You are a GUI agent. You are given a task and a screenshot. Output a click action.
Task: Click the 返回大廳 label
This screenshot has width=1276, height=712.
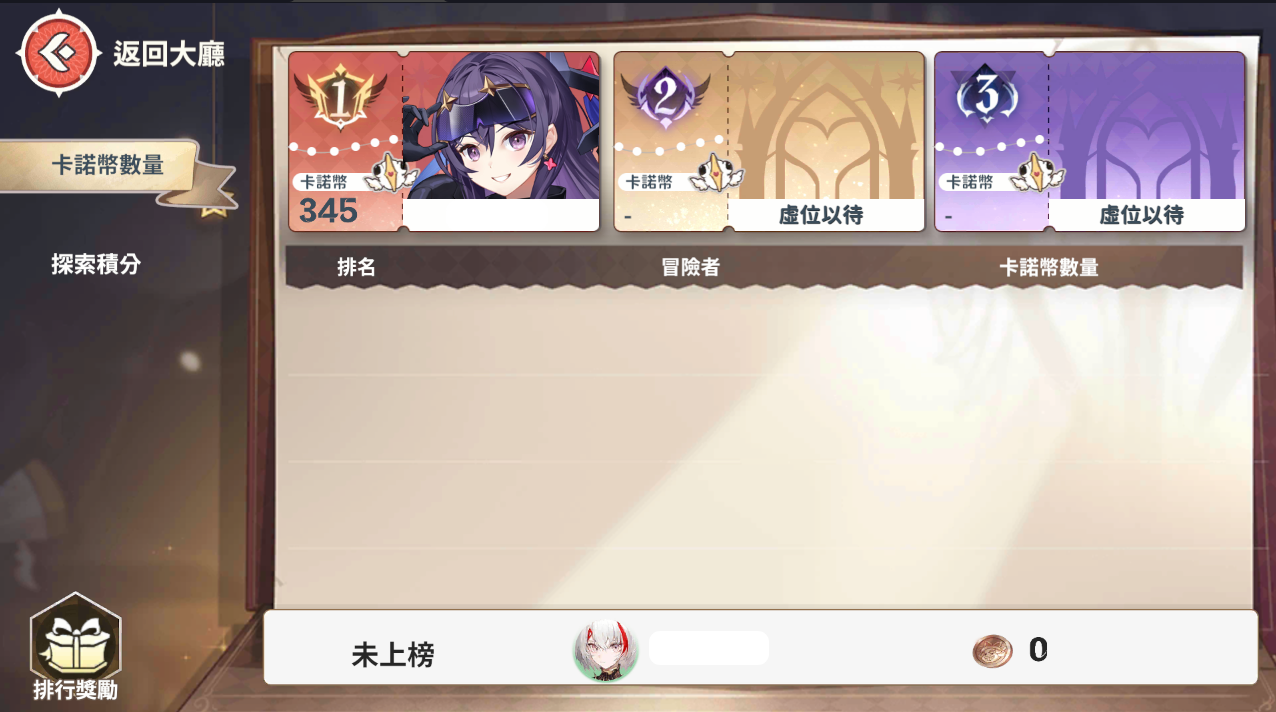[x=169, y=53]
